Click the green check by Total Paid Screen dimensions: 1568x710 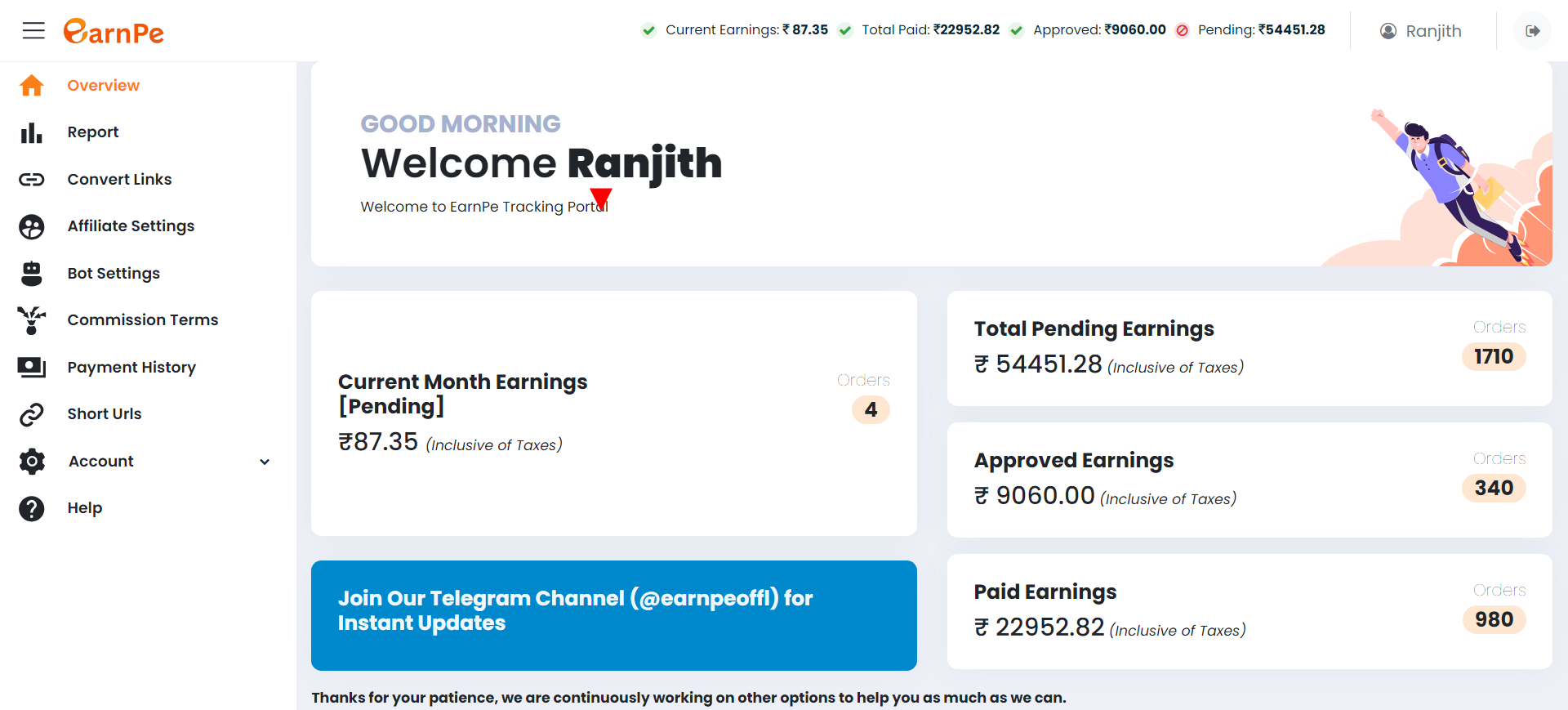click(845, 30)
